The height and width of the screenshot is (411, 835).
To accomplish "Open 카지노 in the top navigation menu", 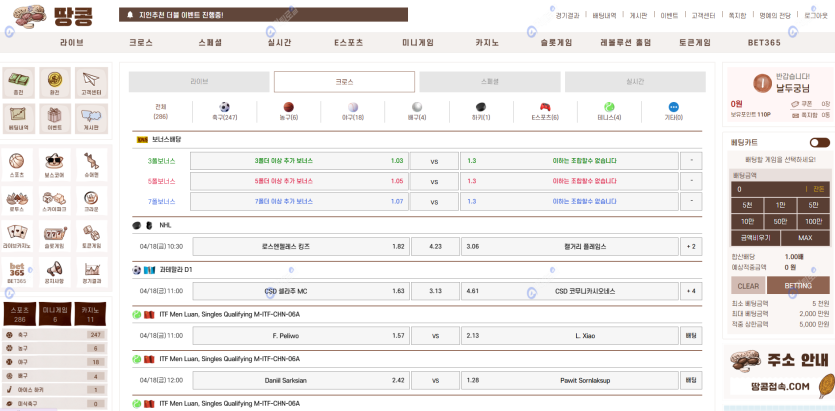I will pos(487,43).
